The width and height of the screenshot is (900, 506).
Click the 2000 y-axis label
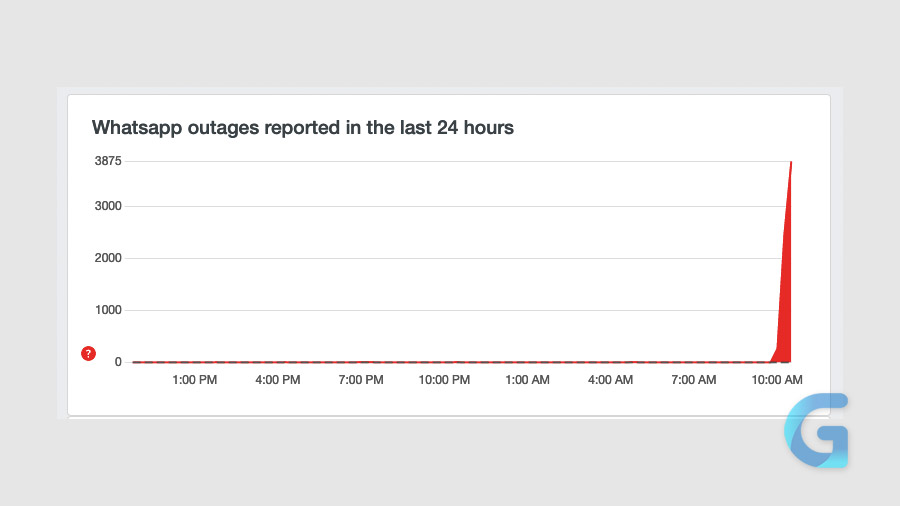point(108,258)
